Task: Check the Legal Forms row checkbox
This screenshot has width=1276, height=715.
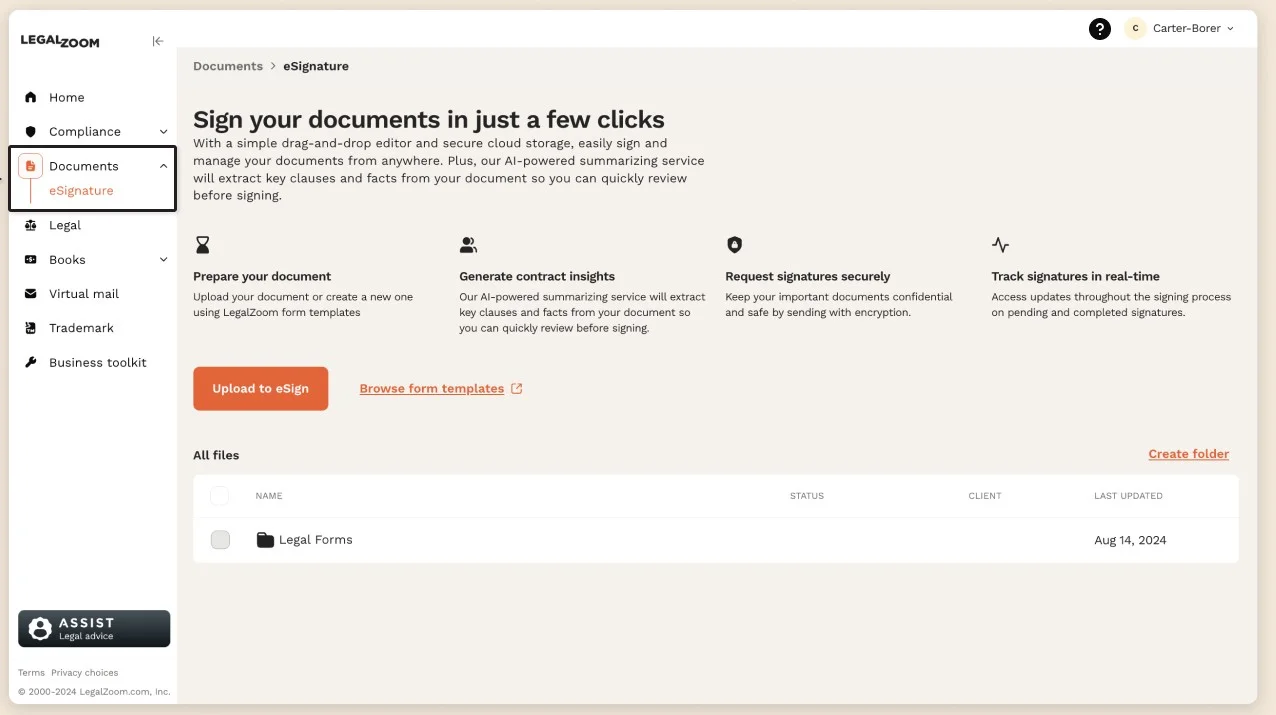Action: click(220, 540)
